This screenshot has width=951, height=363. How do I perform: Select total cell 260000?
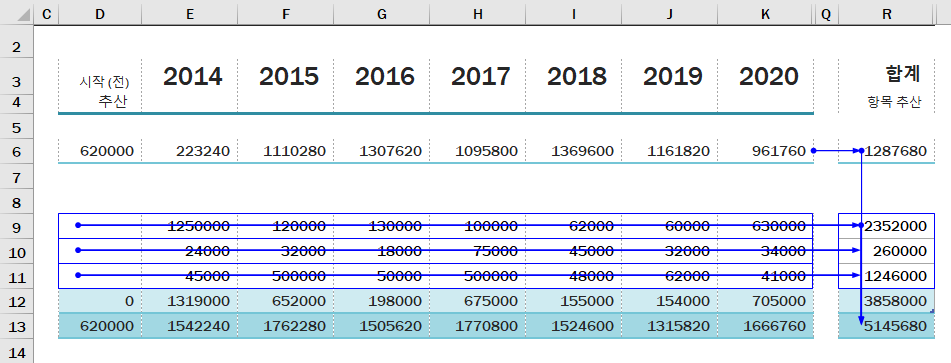click(x=887, y=251)
